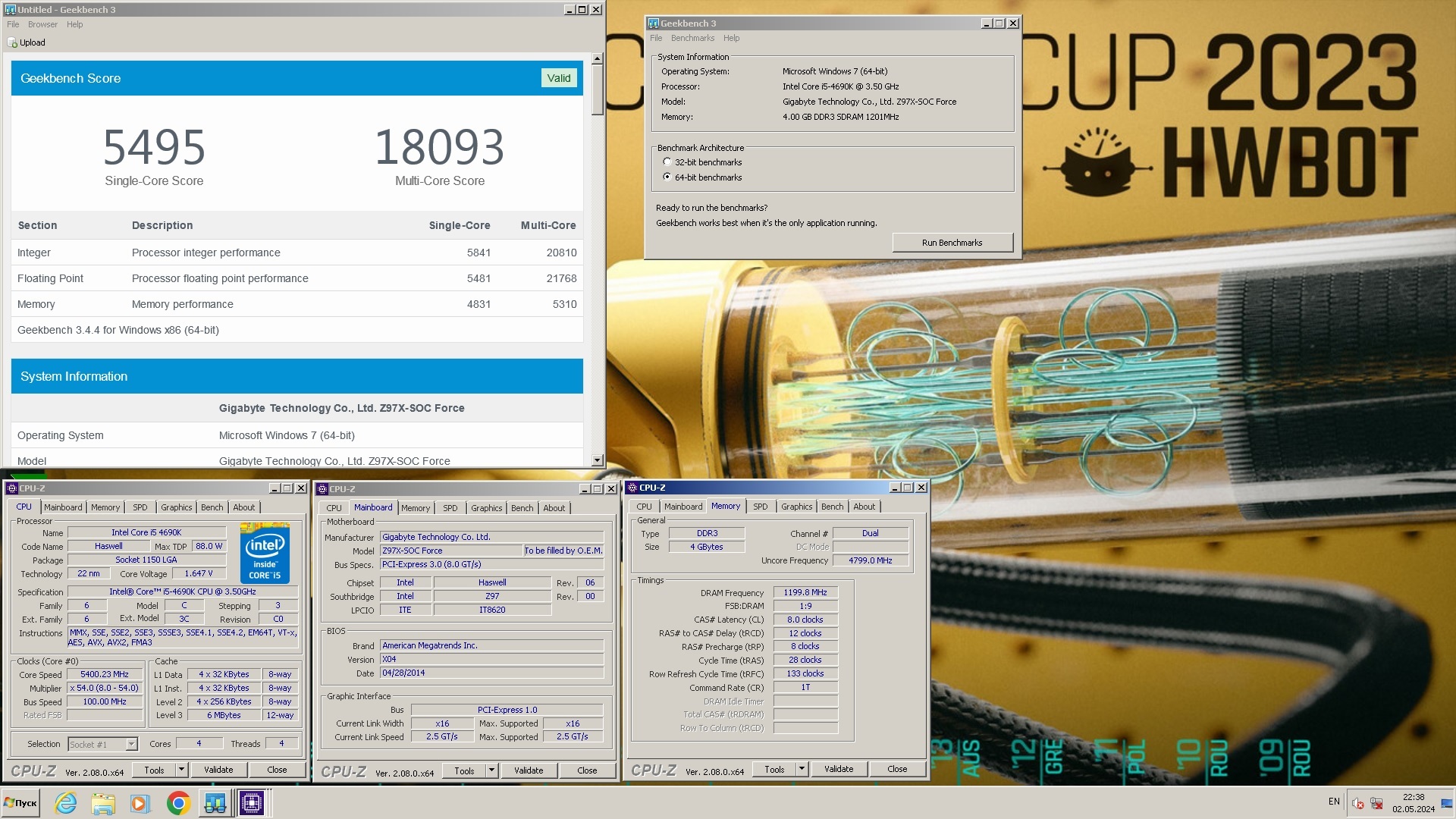Screen dimensions: 1456x819
Task: Click CAS# Latency value 8.0 clocks
Action: click(805, 620)
